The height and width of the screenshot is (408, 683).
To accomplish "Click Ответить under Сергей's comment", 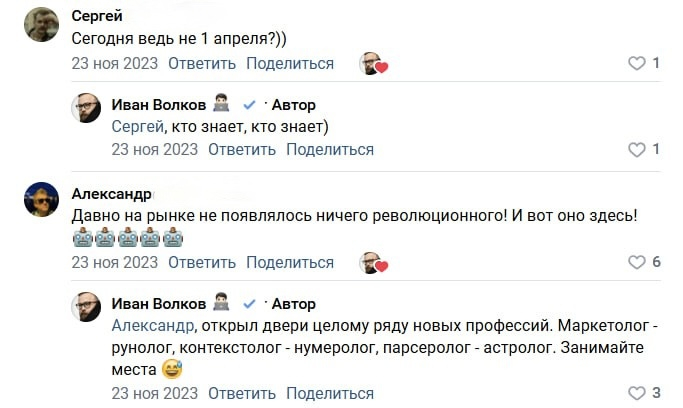I will click(202, 63).
